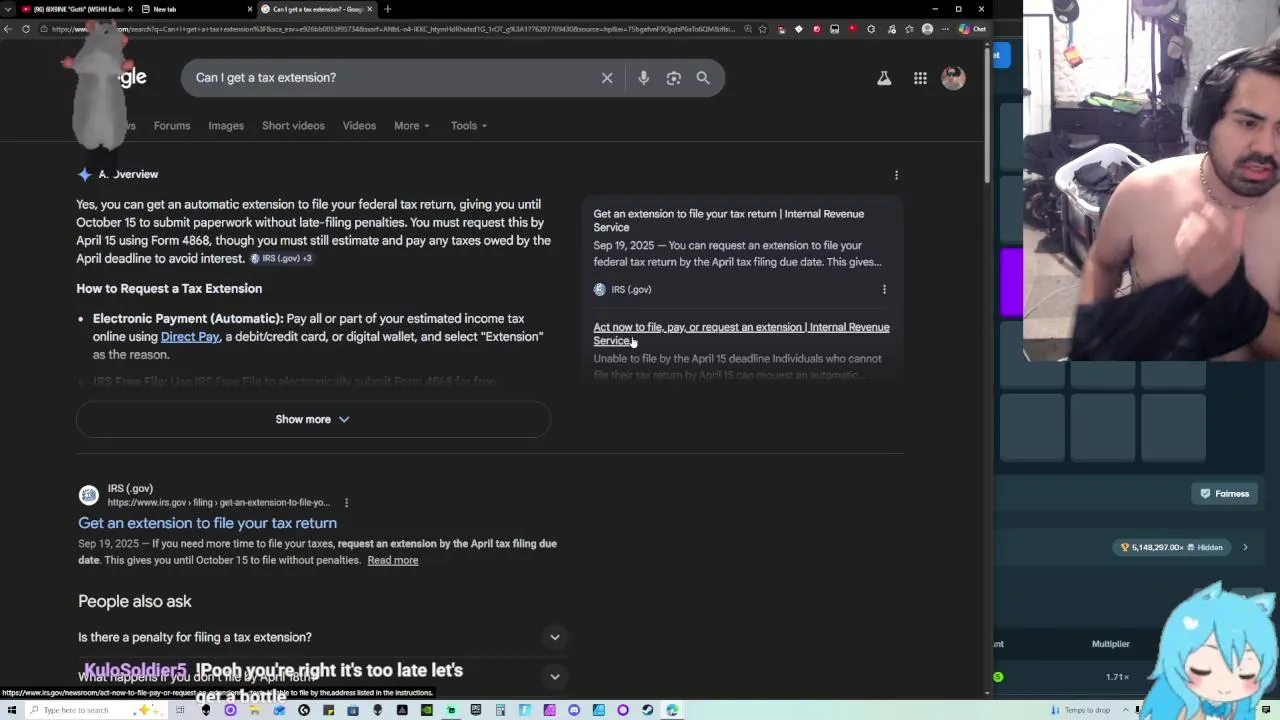Click the IRS (.gov) result favicon

coord(89,495)
